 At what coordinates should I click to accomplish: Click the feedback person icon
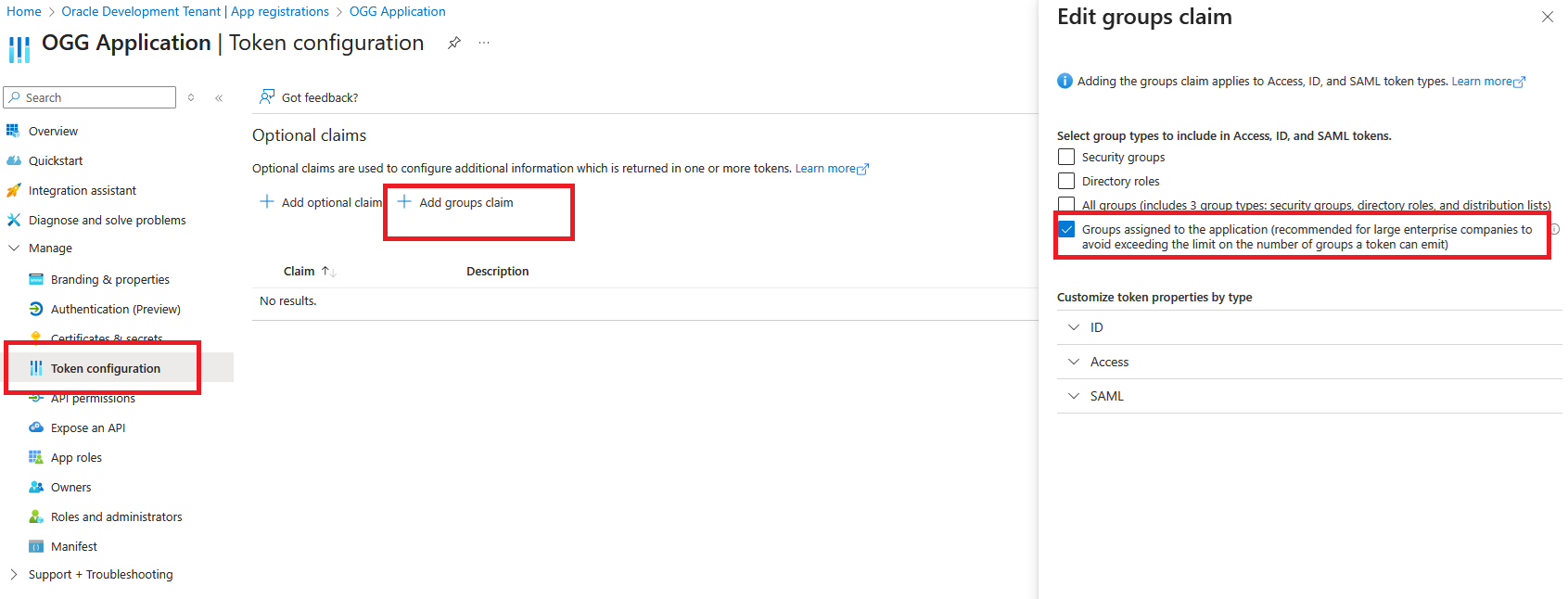point(267,97)
